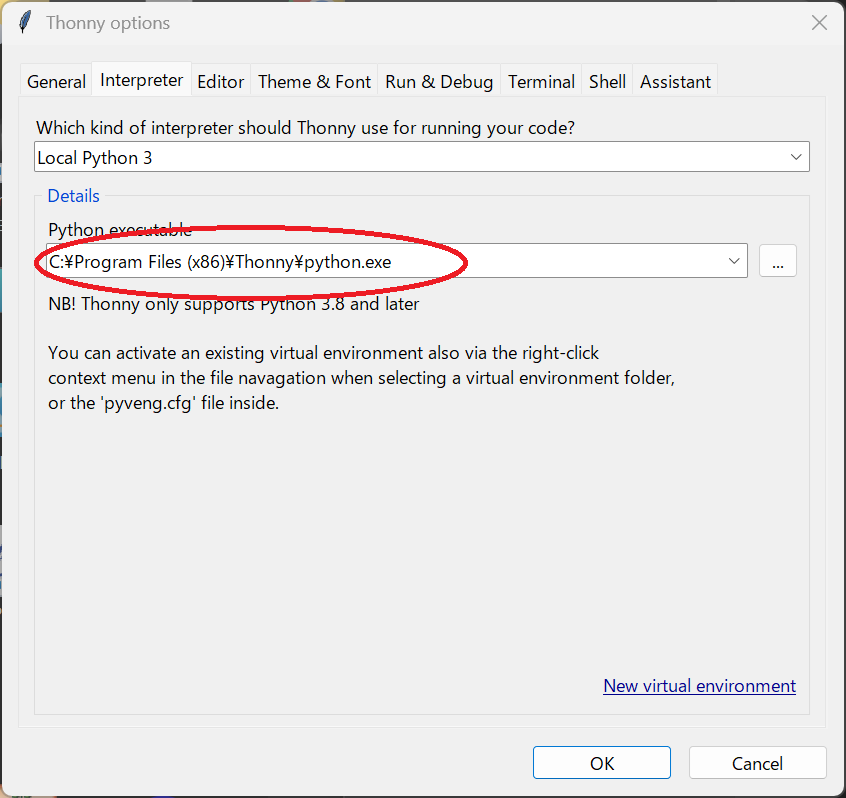This screenshot has width=846, height=798.
Task: Click the Local Python 3 combo box
Action: (421, 157)
